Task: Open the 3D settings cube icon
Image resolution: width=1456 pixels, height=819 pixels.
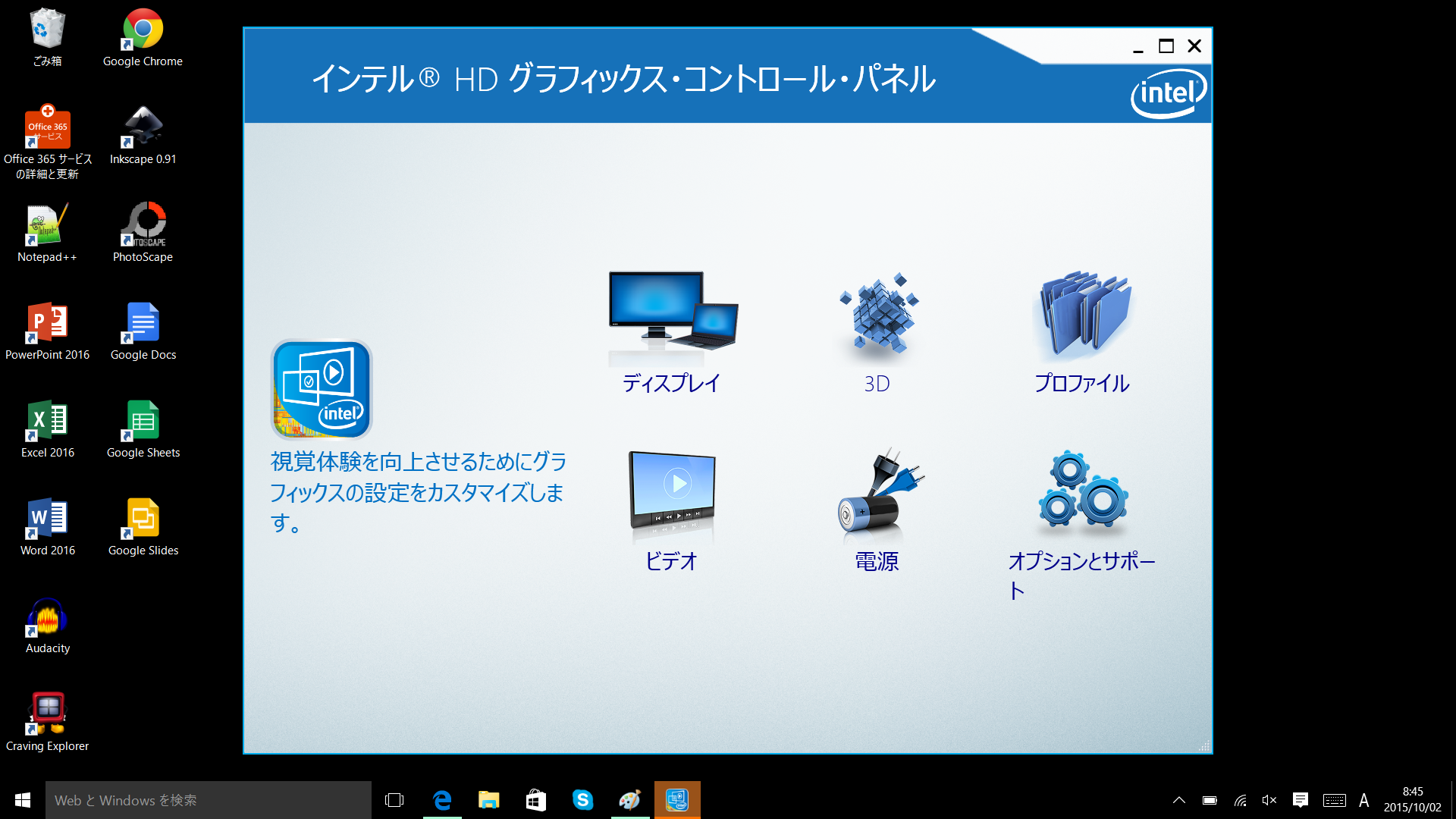Action: click(877, 316)
